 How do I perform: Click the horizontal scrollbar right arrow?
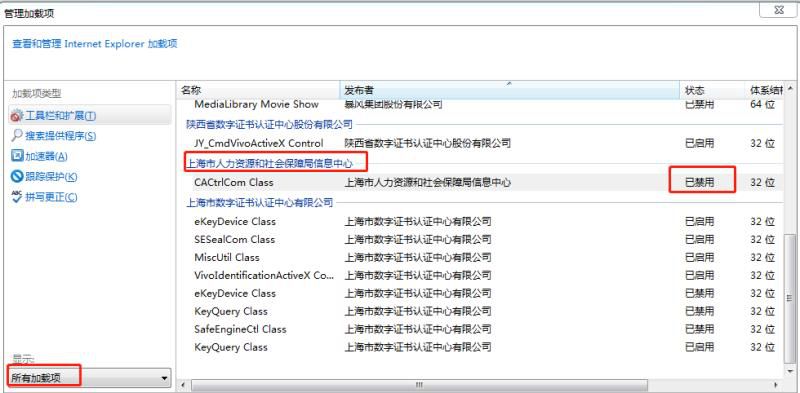(x=777, y=385)
